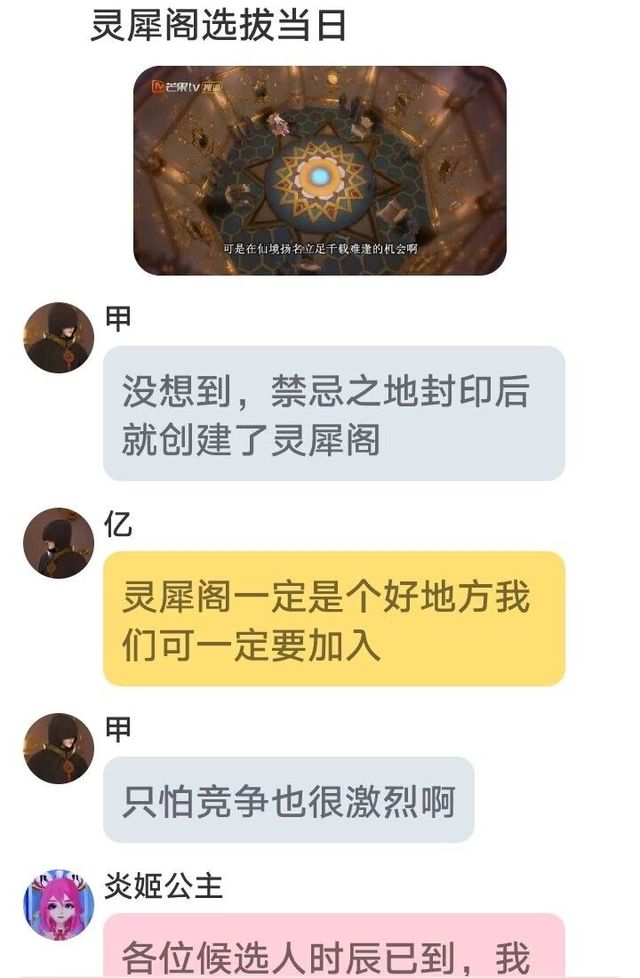Click the 灵犀阁选拔当日 title text

tap(218, 26)
